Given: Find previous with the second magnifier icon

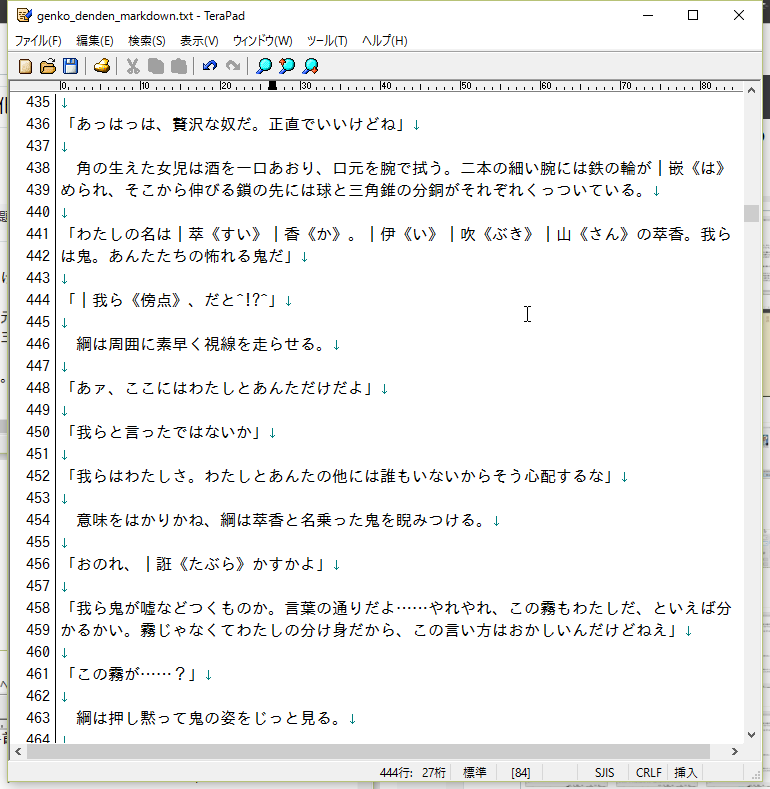Looking at the screenshot, I should (x=287, y=66).
